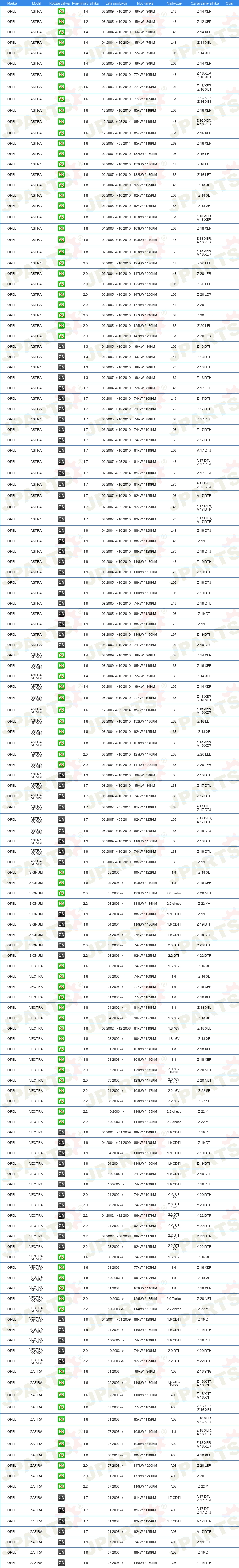239x1568 pixels.
Task: Click the Model column header
Action: (x=36, y=3)
